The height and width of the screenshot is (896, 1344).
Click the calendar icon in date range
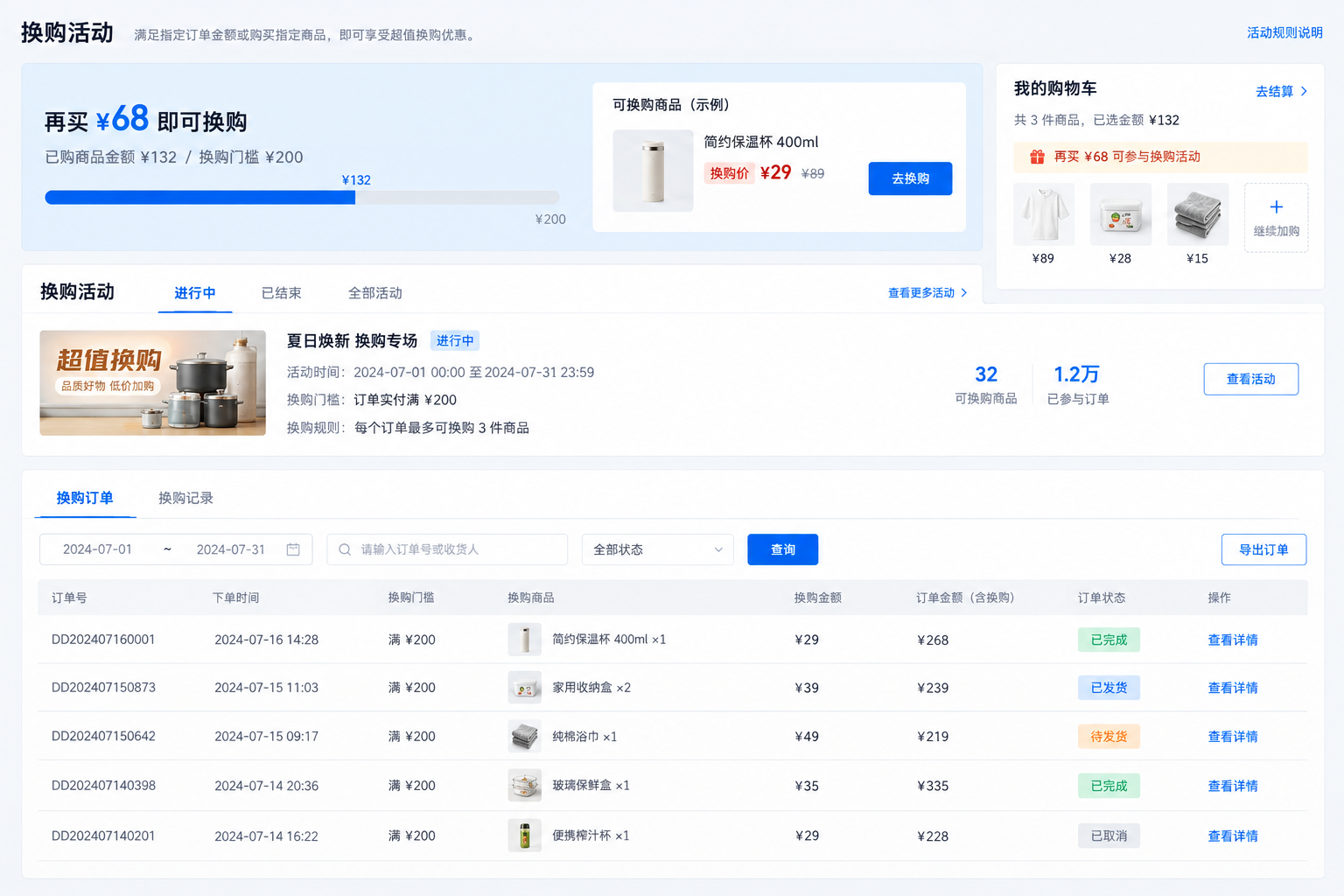click(293, 549)
